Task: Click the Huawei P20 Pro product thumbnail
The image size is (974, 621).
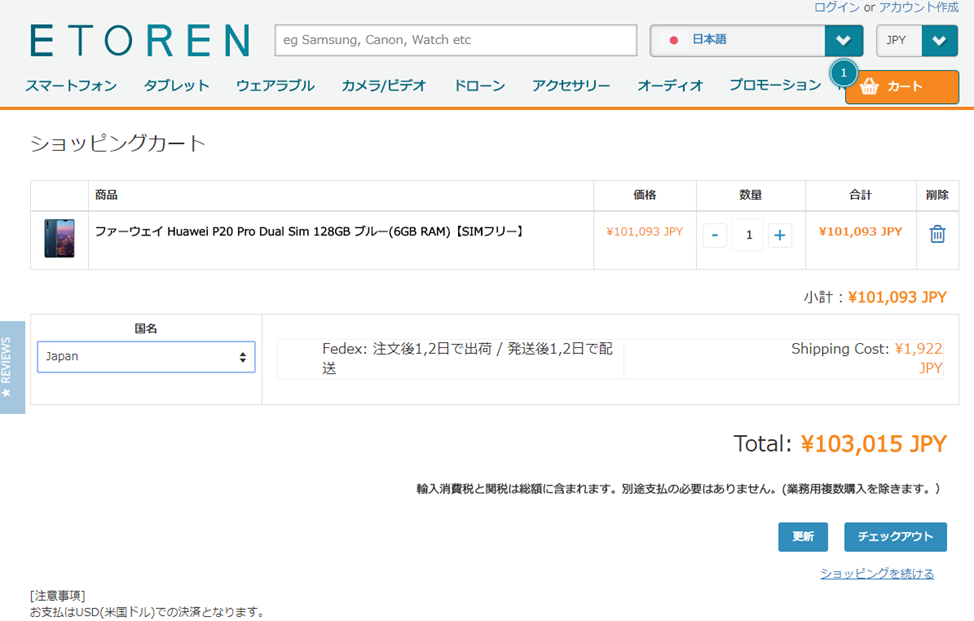Action: tap(60, 238)
